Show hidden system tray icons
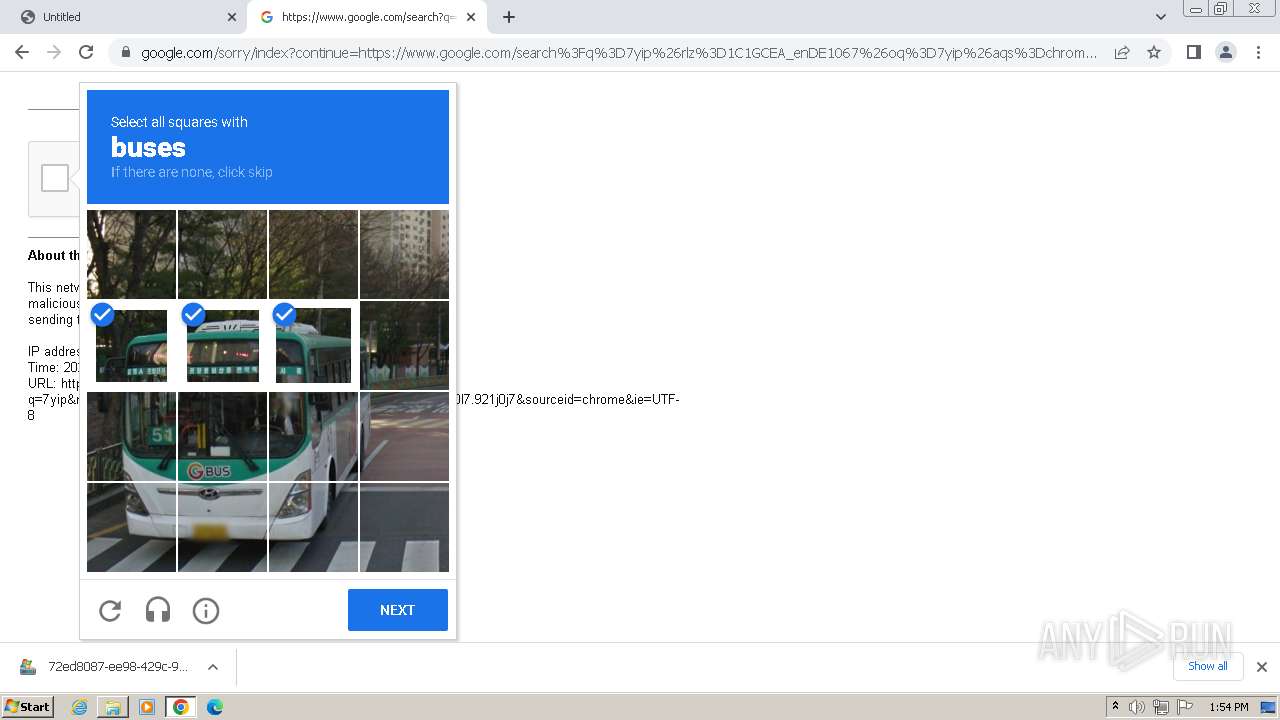This screenshot has width=1280, height=720. (1116, 707)
